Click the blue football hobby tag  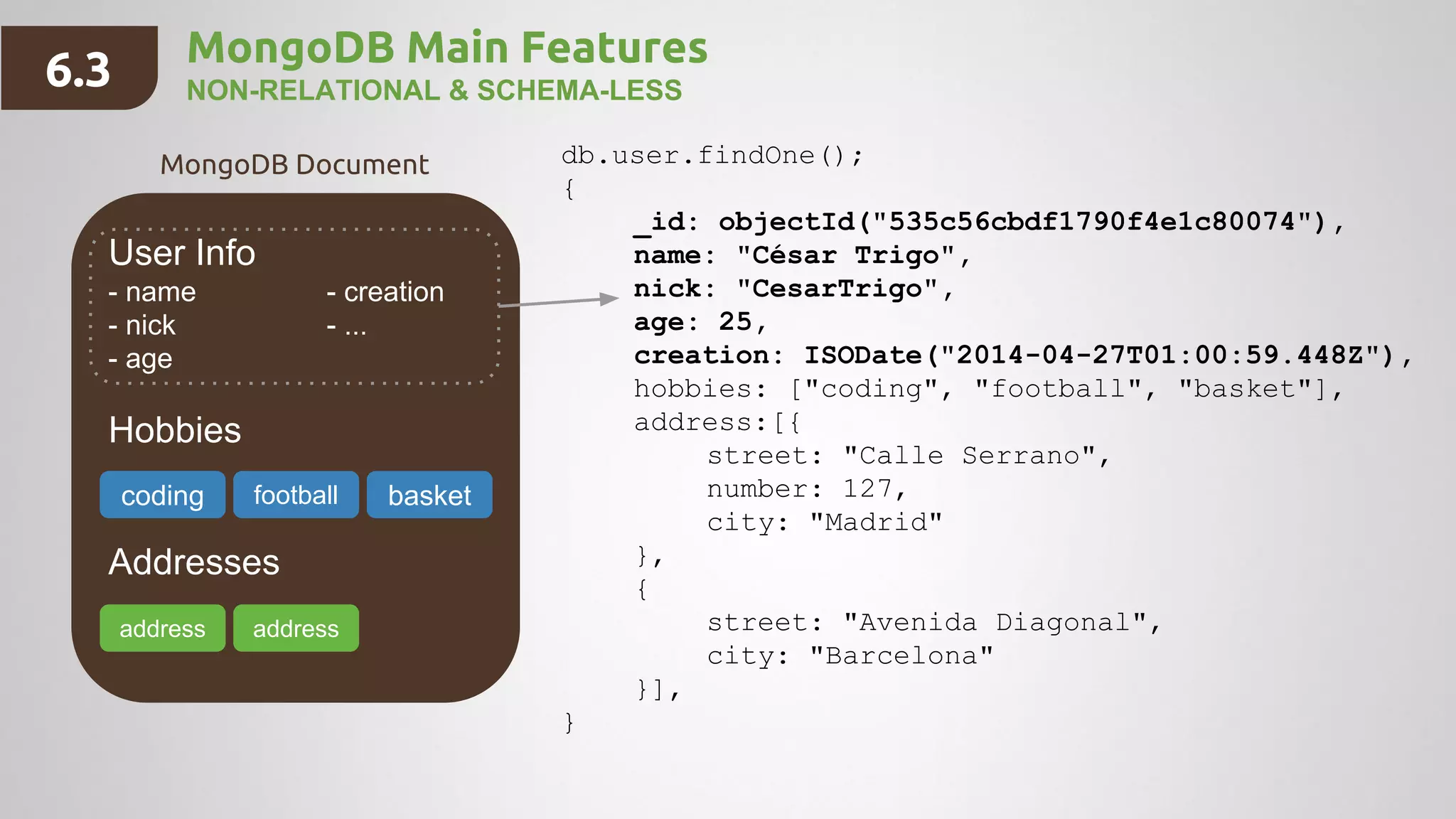296,495
